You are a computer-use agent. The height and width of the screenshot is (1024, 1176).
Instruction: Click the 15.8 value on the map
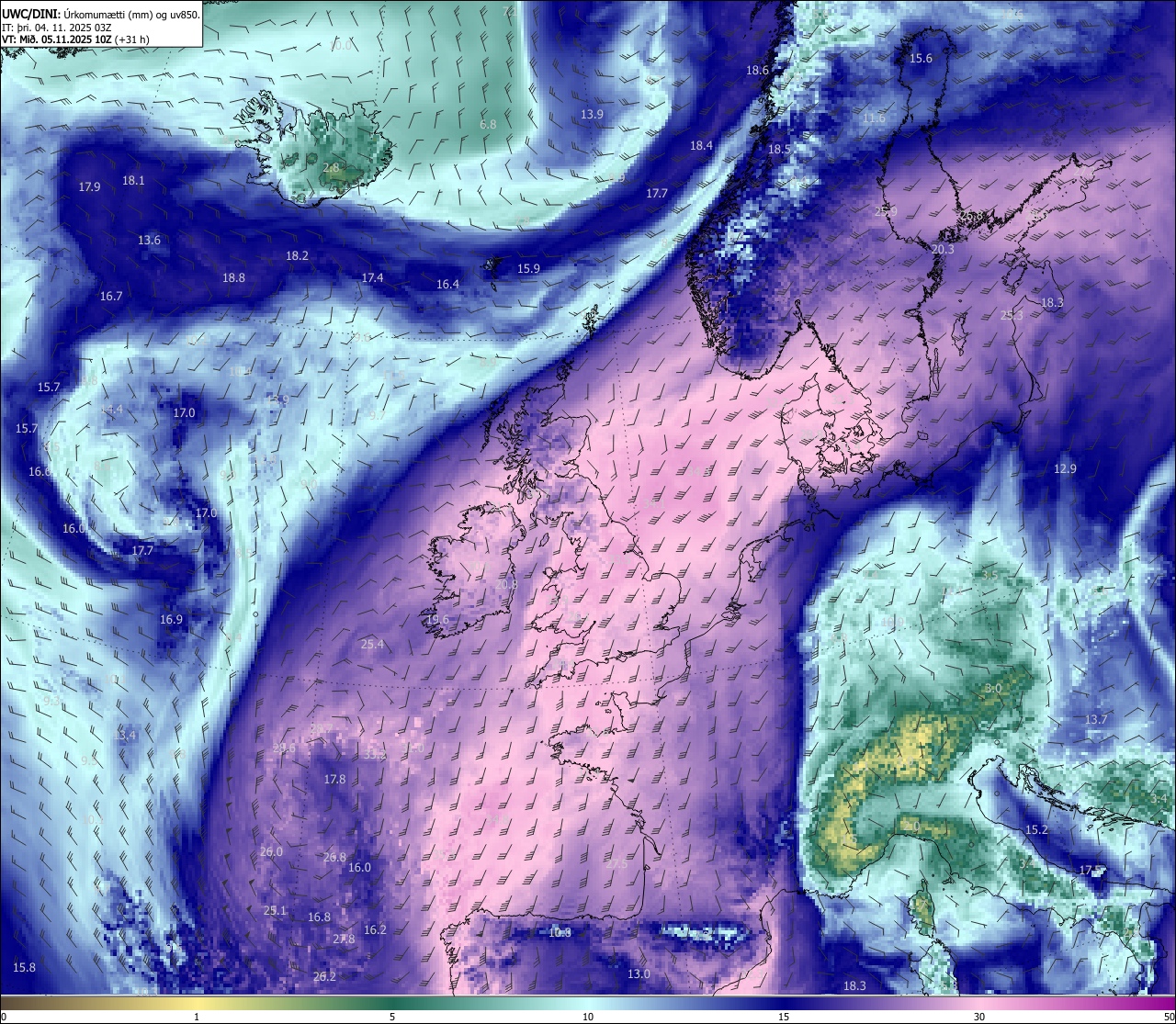pos(25,968)
